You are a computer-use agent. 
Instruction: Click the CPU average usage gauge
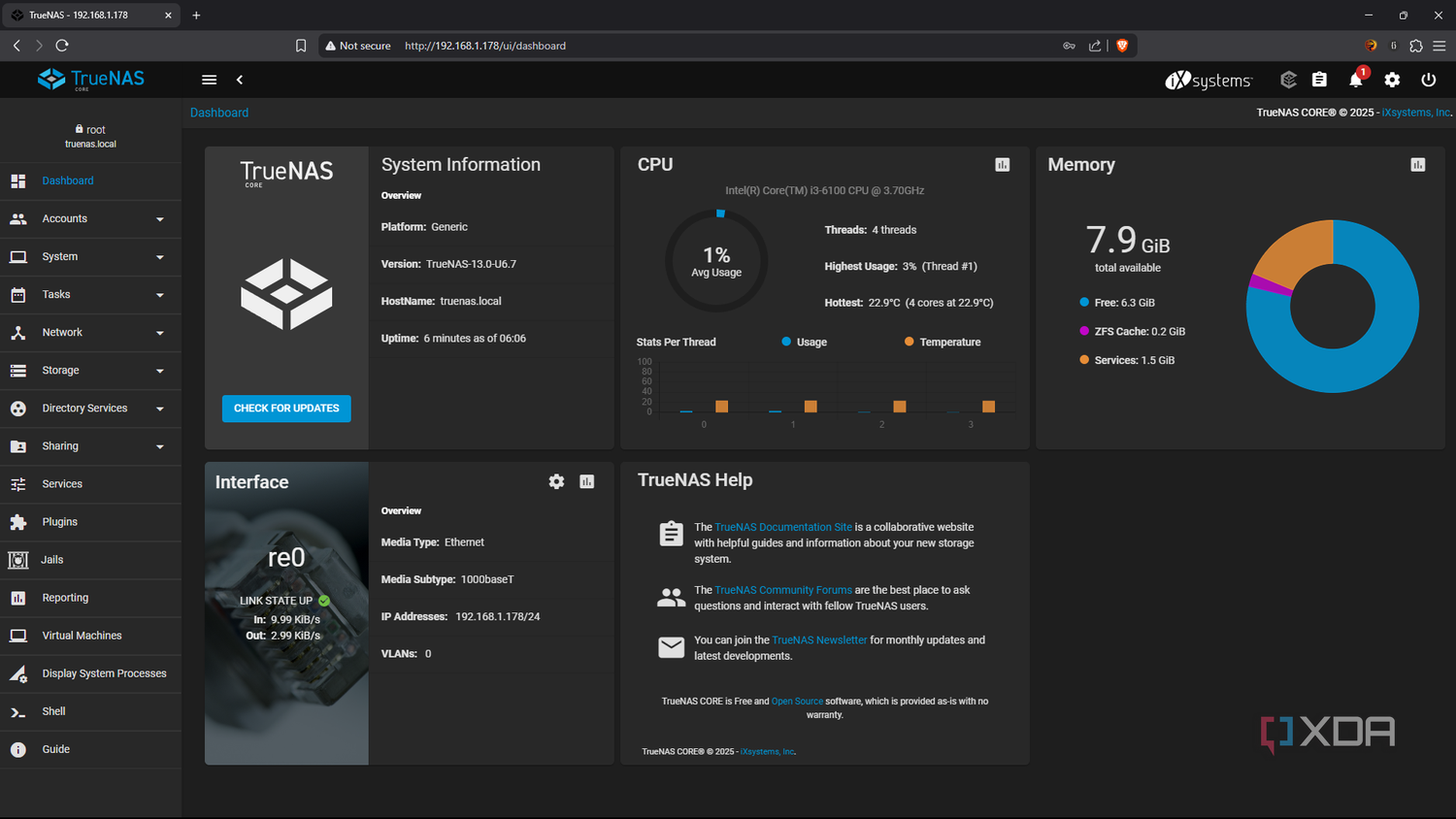pos(716,260)
